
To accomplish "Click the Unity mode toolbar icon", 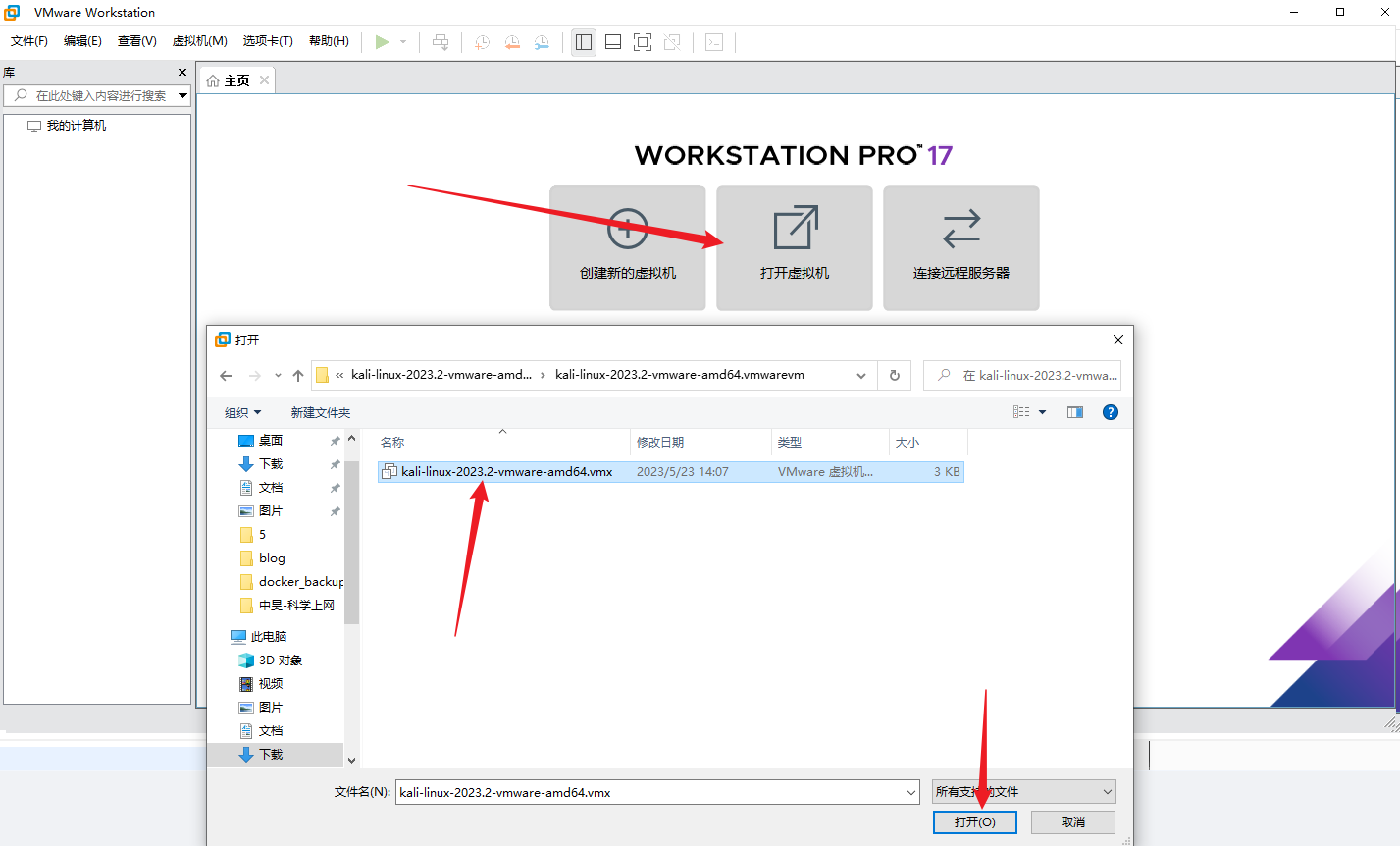I will pos(672,42).
